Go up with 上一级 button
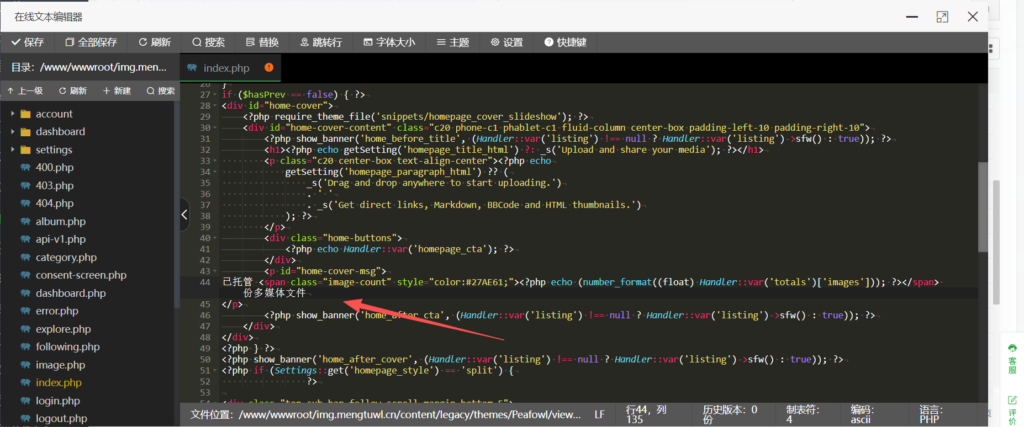Viewport: 1024px width, 427px height. pos(25,91)
